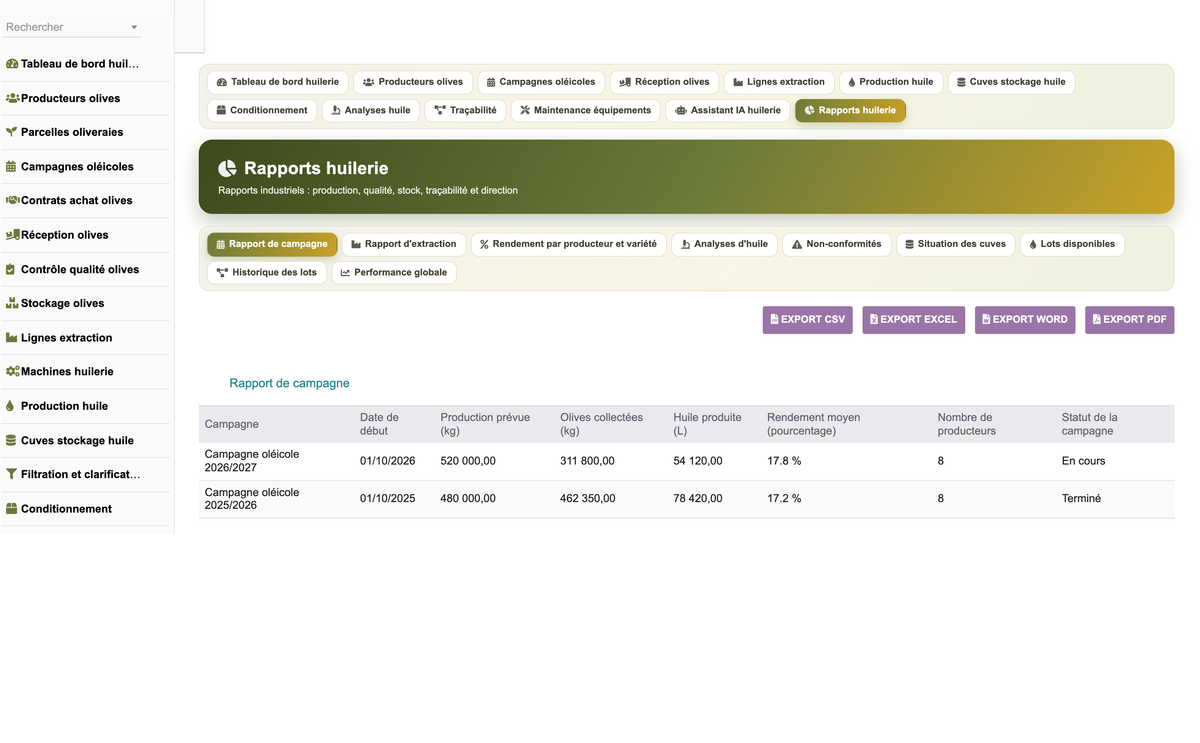
Task: Click gears icon beside Machines huilerie
Action: coord(12,371)
